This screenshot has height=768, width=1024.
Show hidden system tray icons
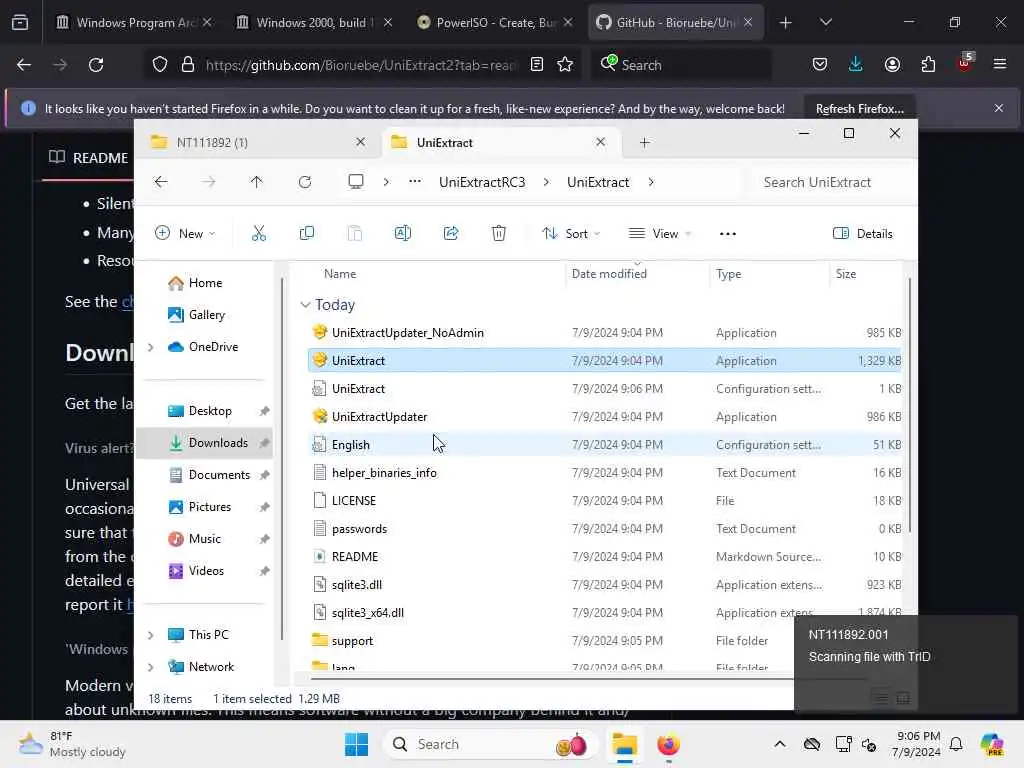pyautogui.click(x=780, y=744)
